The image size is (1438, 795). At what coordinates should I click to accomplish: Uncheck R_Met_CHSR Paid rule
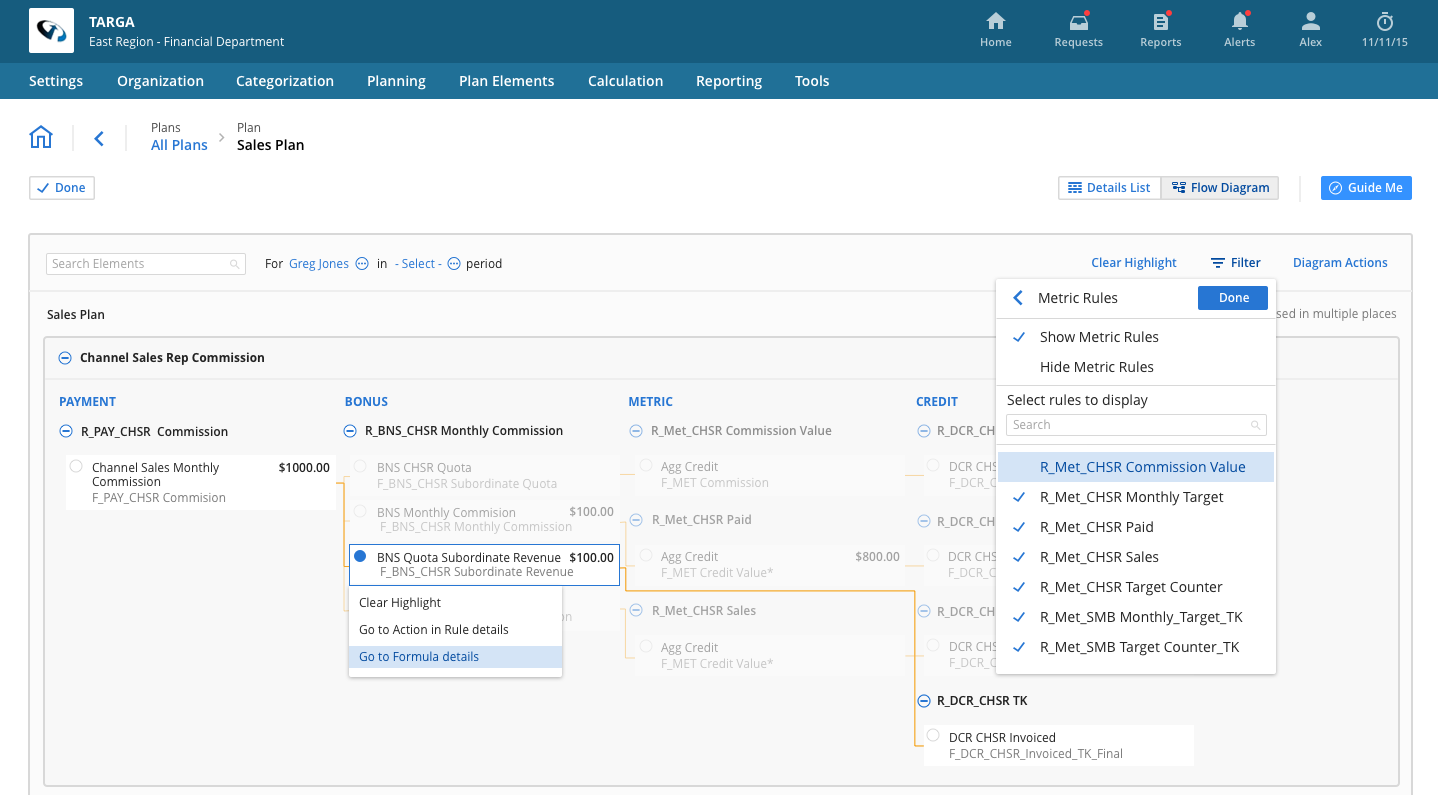click(x=1096, y=527)
